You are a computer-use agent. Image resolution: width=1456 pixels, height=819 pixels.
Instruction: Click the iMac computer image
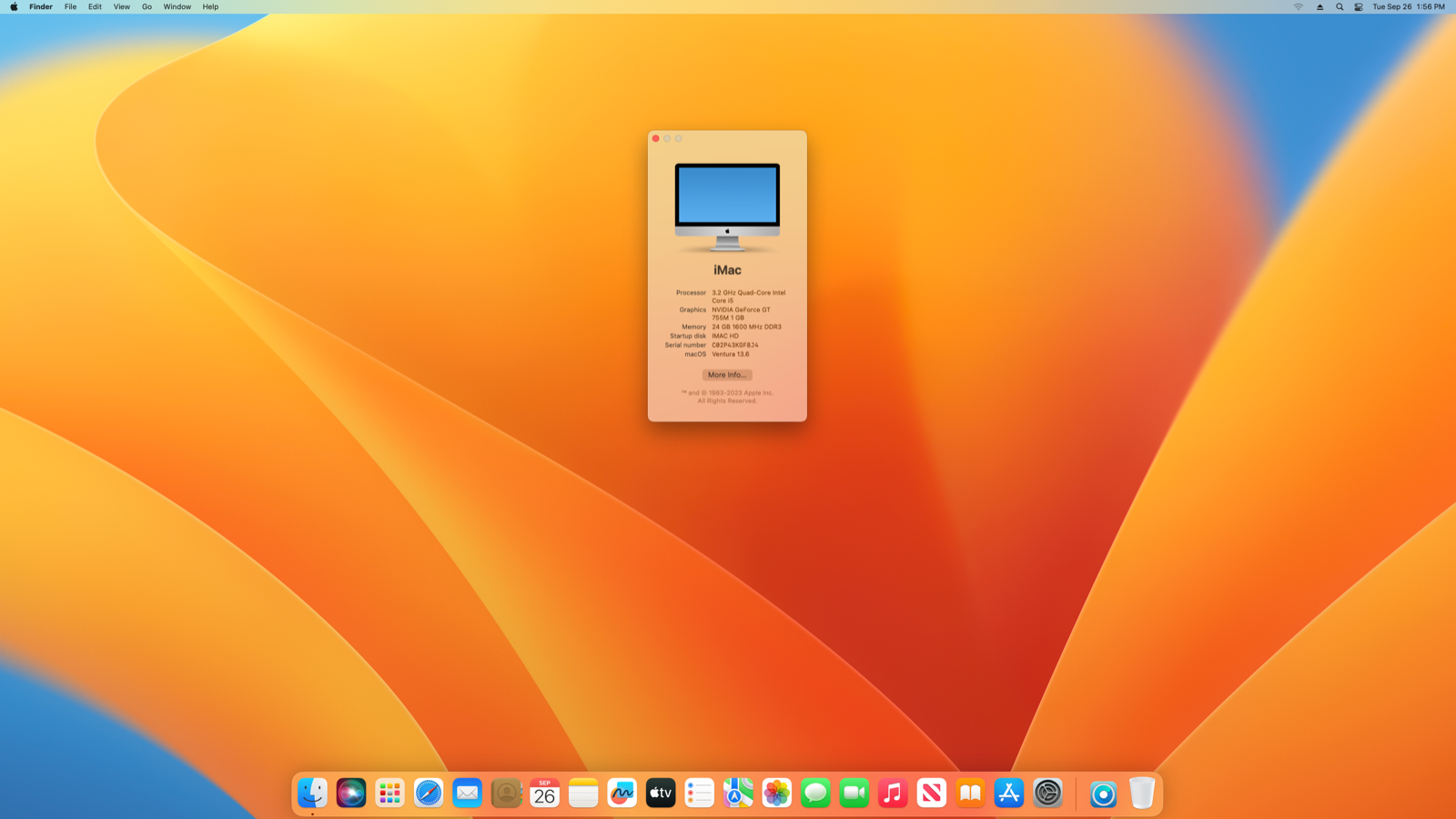(727, 207)
